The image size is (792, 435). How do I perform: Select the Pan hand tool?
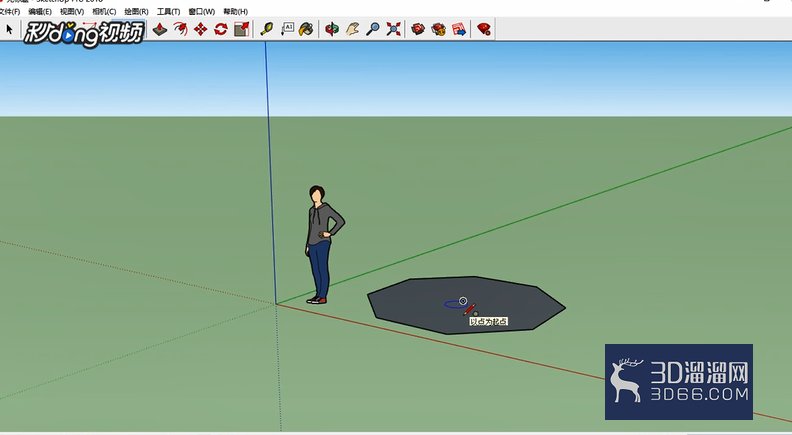353,29
